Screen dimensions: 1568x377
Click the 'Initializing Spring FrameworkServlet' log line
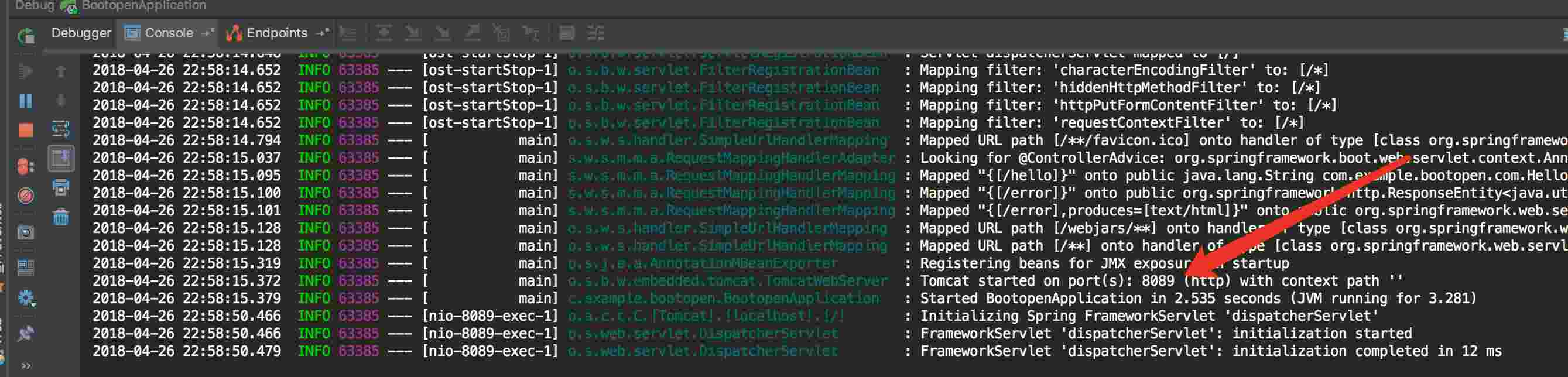click(x=735, y=316)
